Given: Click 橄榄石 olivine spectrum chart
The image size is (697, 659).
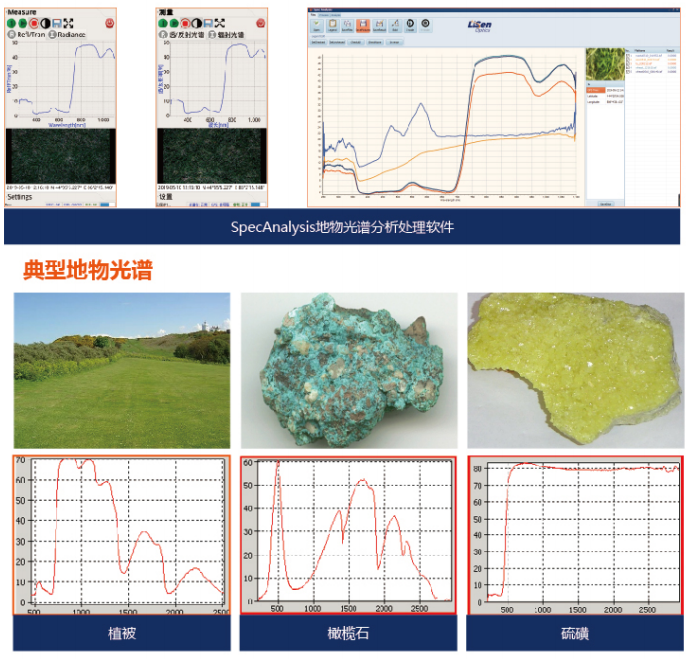Looking at the screenshot, I should [348, 535].
